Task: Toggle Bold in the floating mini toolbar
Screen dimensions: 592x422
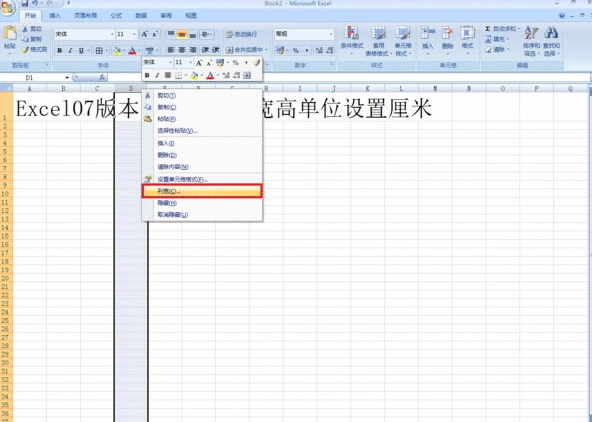Action: point(147,75)
